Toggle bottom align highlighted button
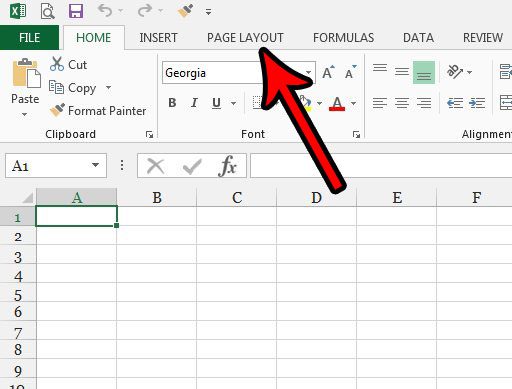This screenshot has width=512, height=389. (x=424, y=72)
